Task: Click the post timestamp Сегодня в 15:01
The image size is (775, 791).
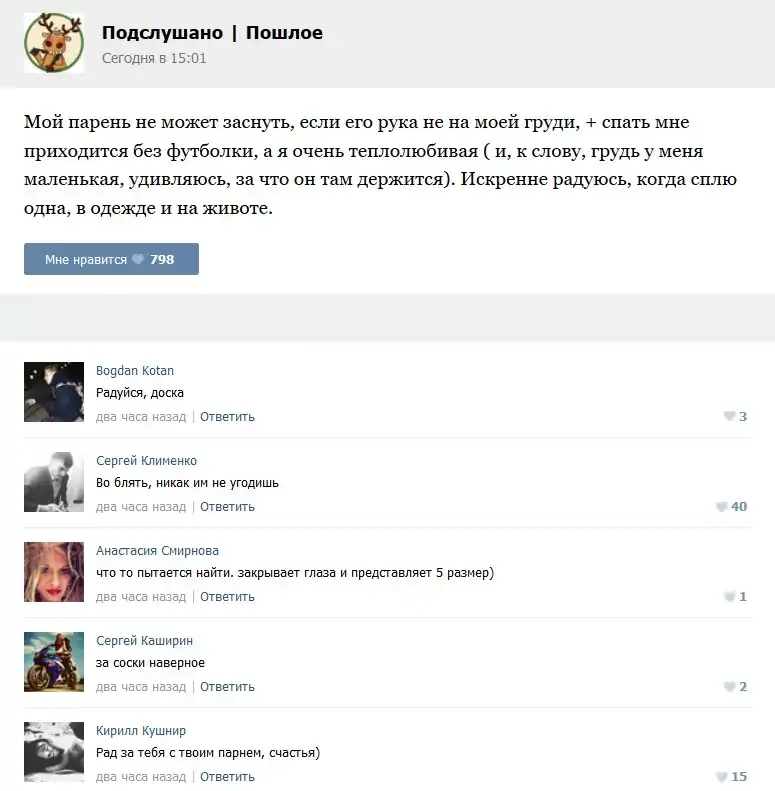Action: [x=154, y=59]
